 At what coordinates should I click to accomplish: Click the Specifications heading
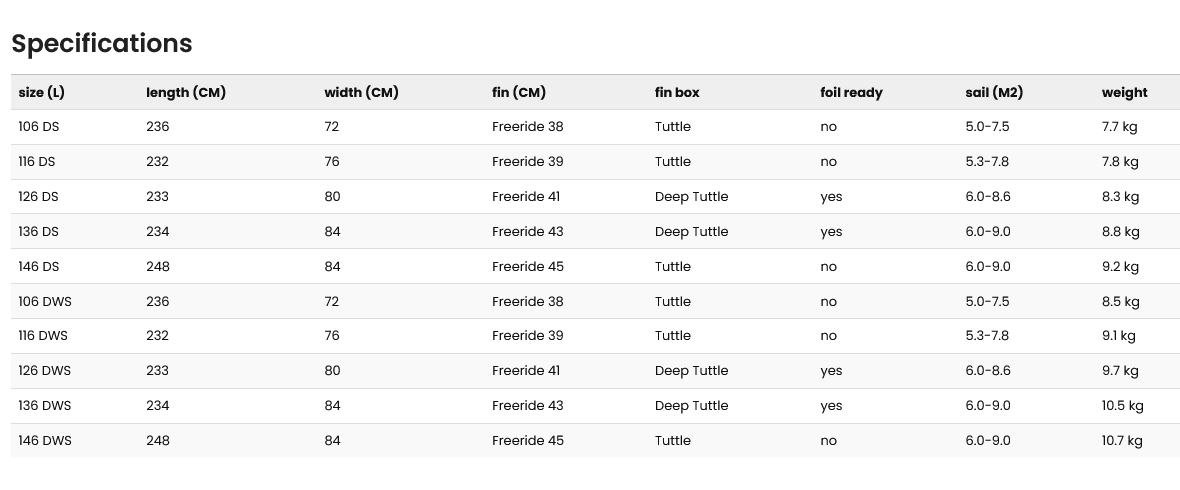(102, 44)
